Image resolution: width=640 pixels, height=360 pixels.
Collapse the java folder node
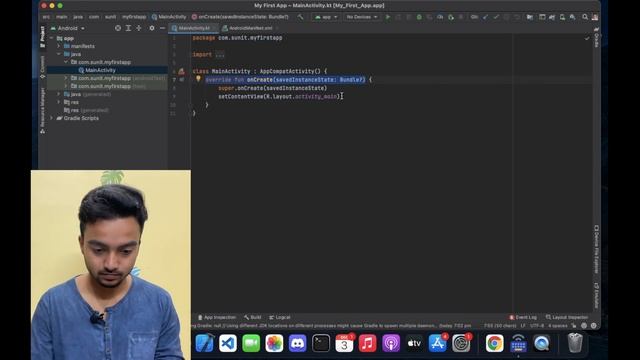59,54
